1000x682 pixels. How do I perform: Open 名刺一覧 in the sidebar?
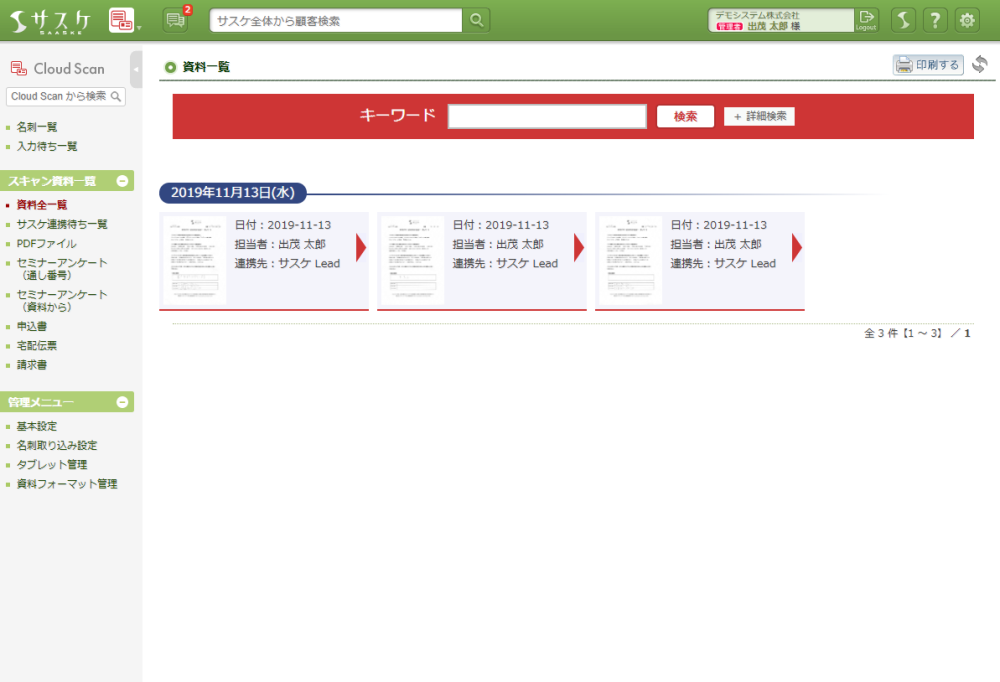click(x=37, y=127)
